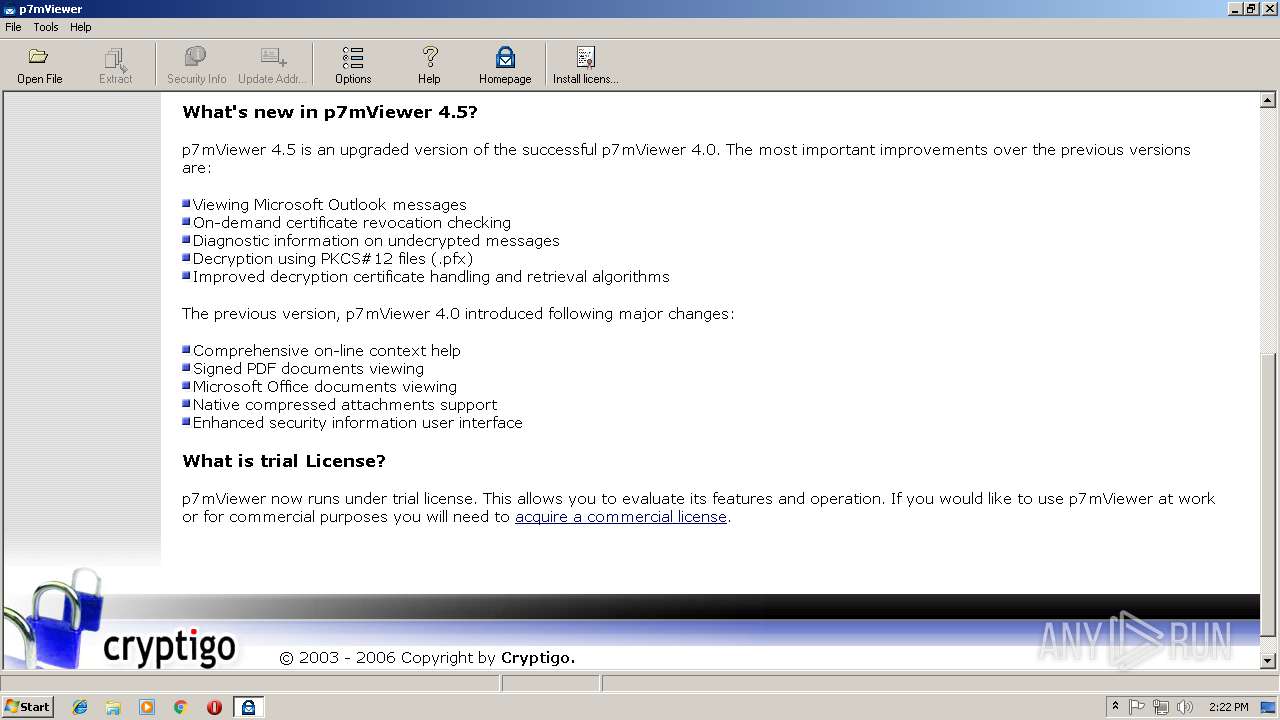Click the Viewing Microsoft Outlook messages bullet
The image size is (1280, 720).
click(x=329, y=205)
